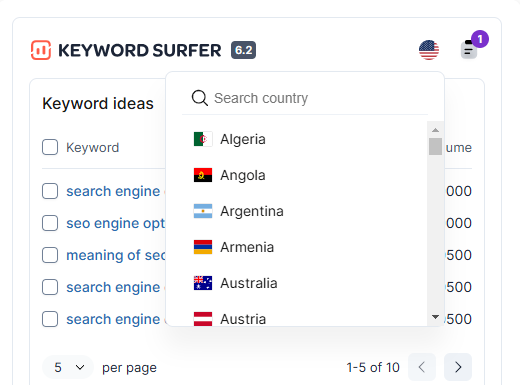520x385 pixels.
Task: Select the Argentina flag icon
Action: (203, 211)
